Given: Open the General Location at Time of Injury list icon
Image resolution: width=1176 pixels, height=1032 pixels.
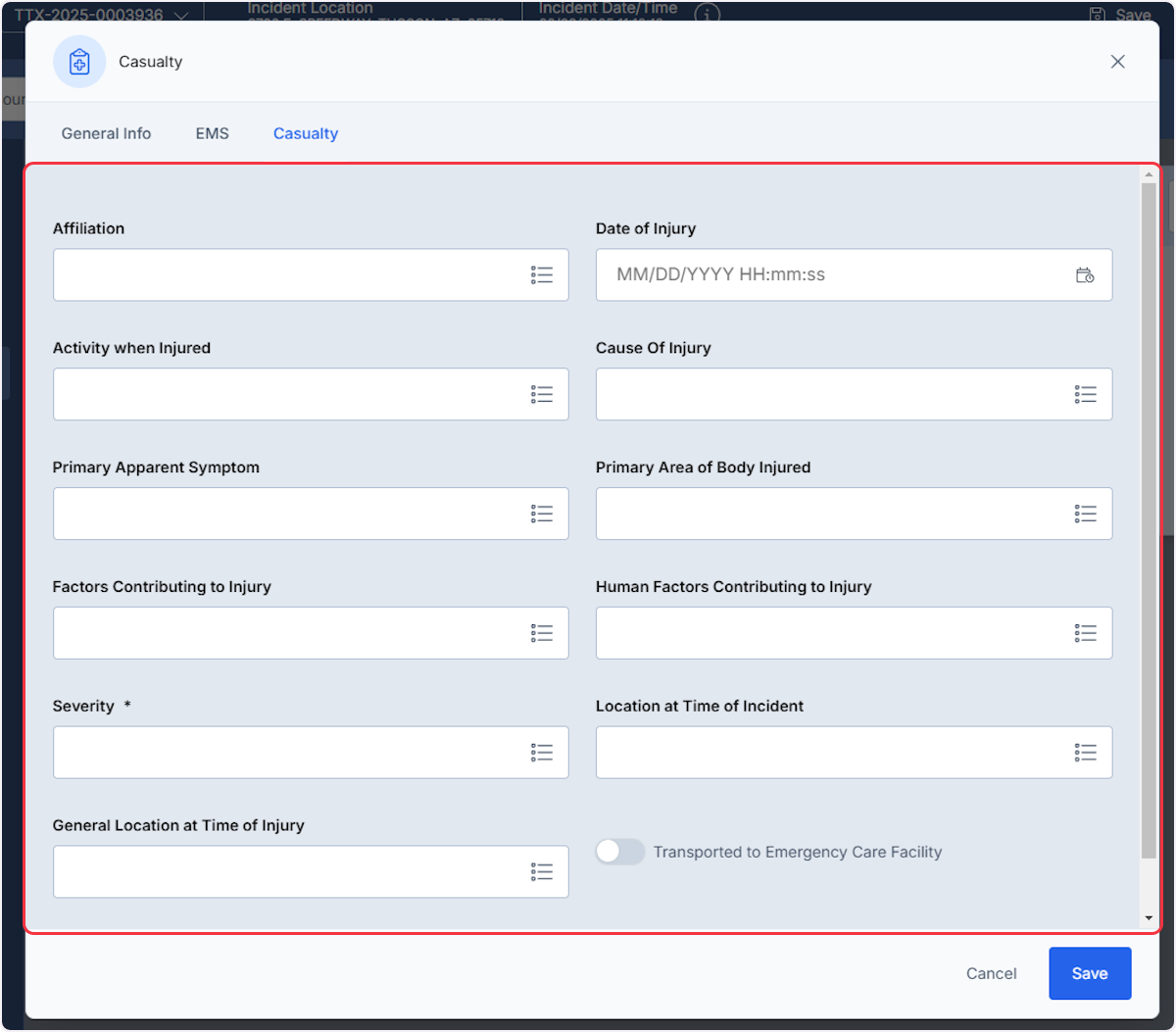Looking at the screenshot, I should (x=542, y=872).
